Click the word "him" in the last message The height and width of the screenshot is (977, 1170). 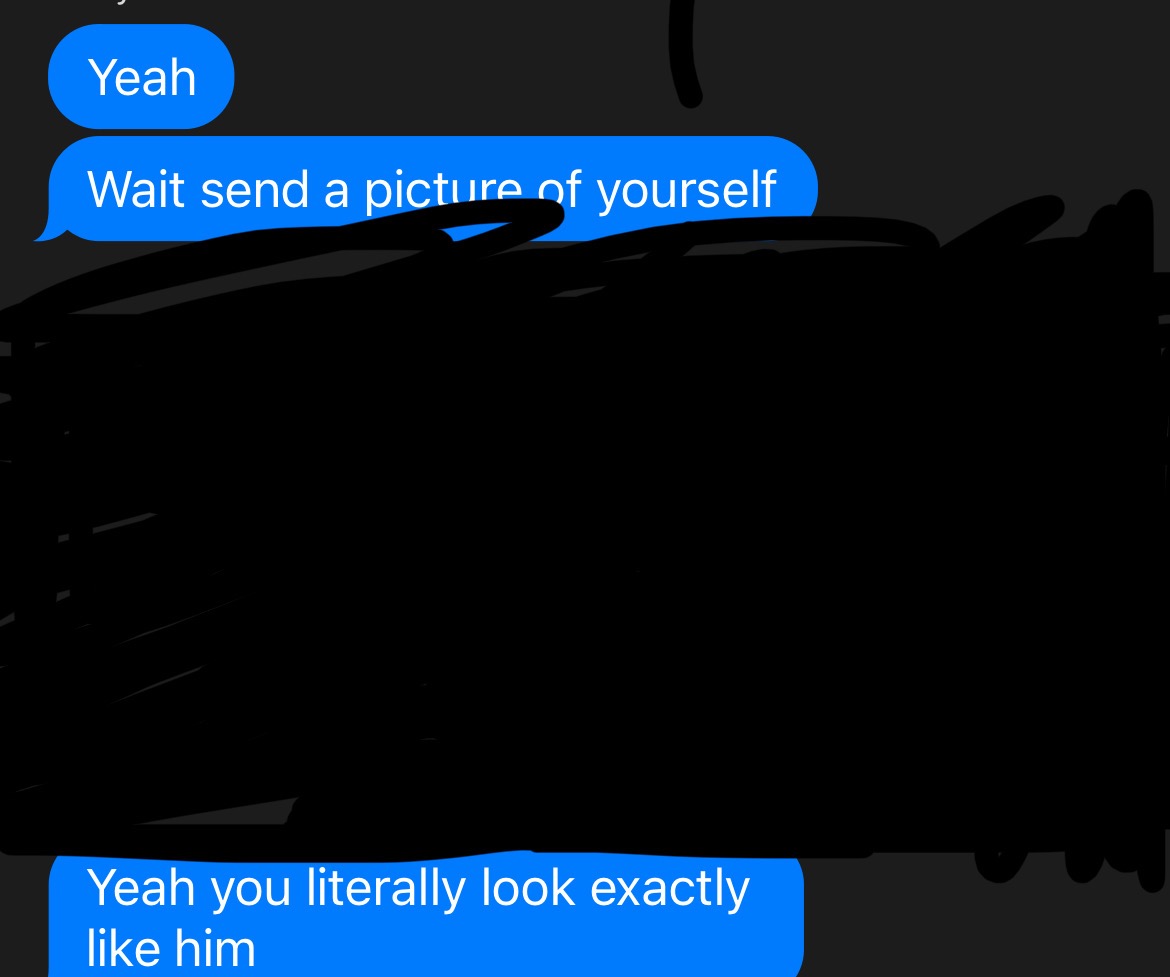[215, 949]
